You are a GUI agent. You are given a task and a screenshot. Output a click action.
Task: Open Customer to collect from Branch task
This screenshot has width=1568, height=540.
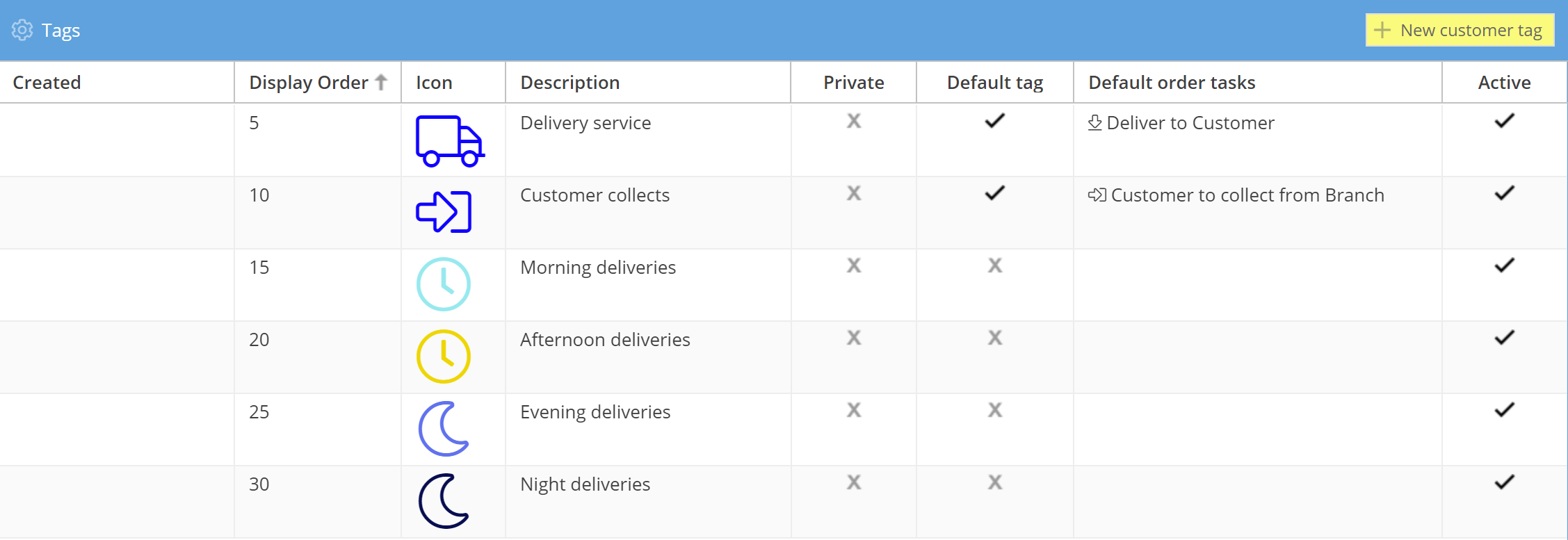click(x=1247, y=195)
